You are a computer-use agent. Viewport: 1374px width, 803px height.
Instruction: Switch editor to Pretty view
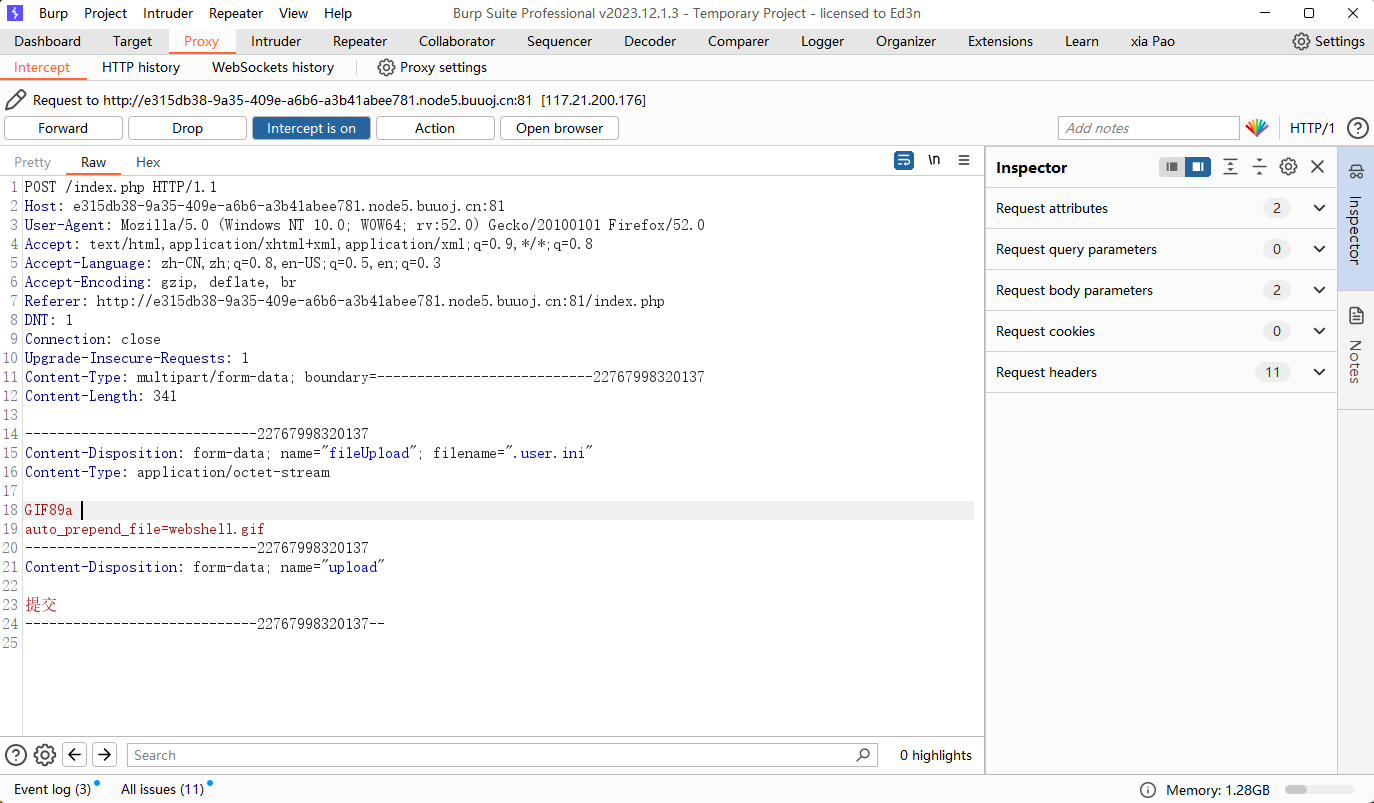tap(33, 162)
